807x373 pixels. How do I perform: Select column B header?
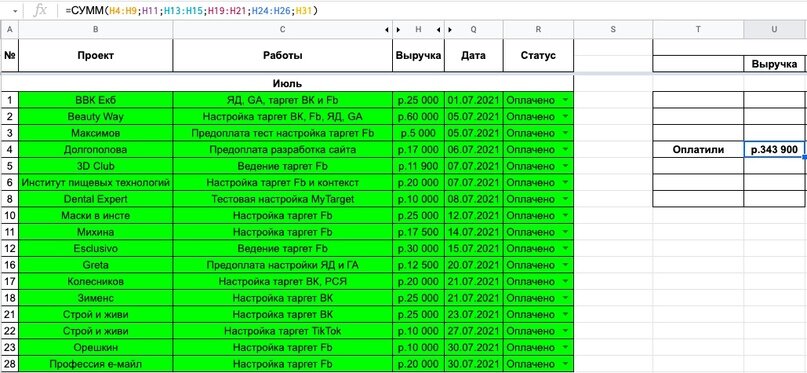pos(96,30)
